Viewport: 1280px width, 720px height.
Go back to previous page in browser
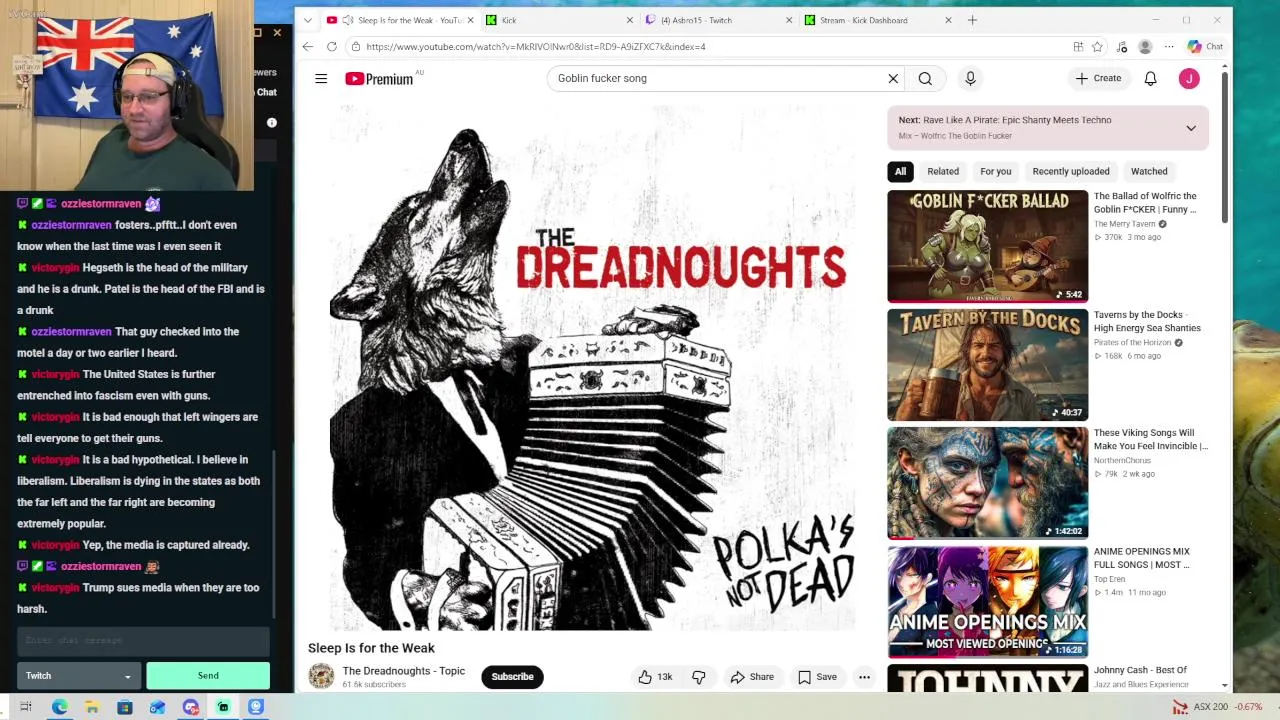coord(308,46)
